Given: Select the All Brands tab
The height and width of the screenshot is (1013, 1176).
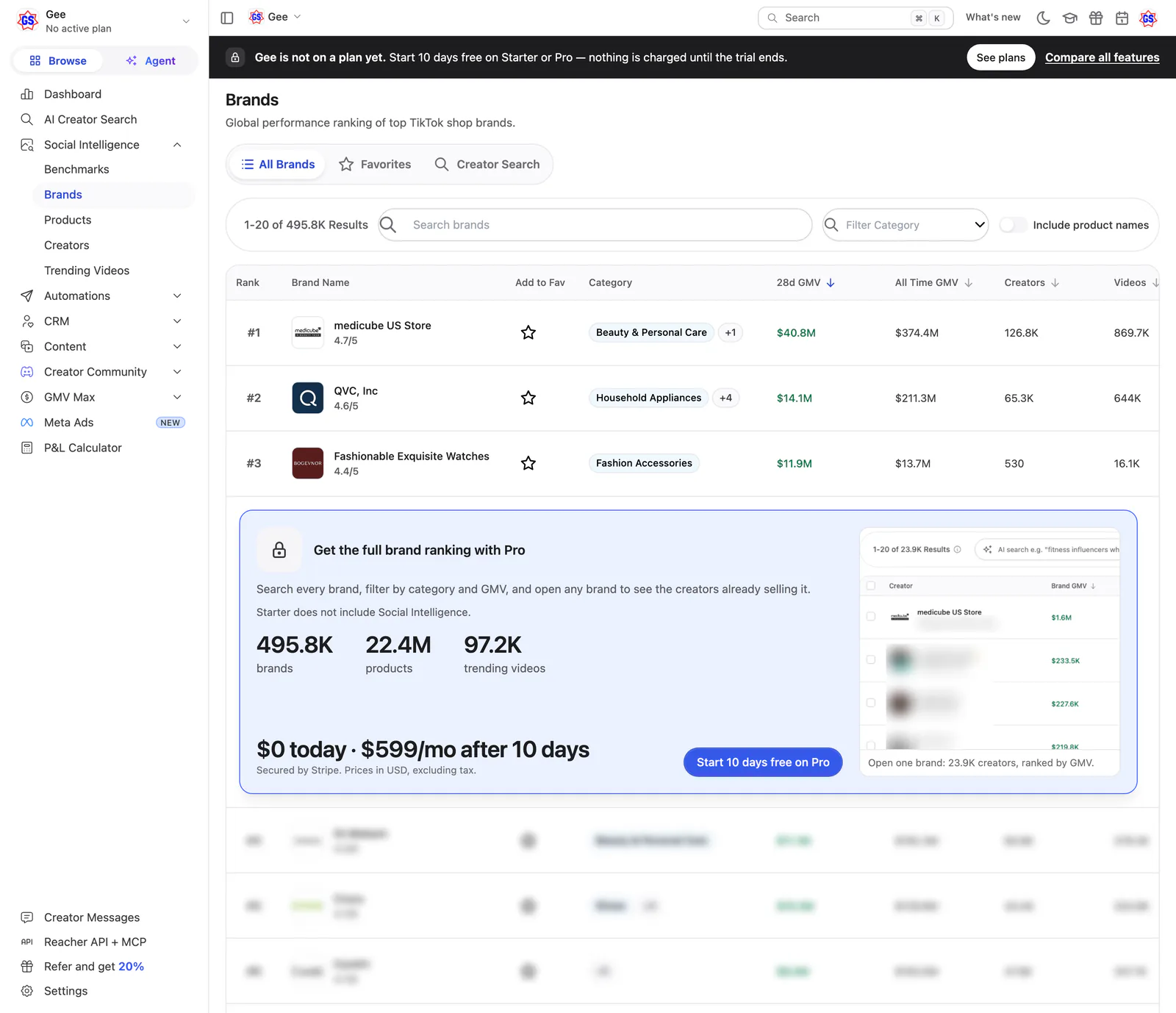Looking at the screenshot, I should point(279,165).
